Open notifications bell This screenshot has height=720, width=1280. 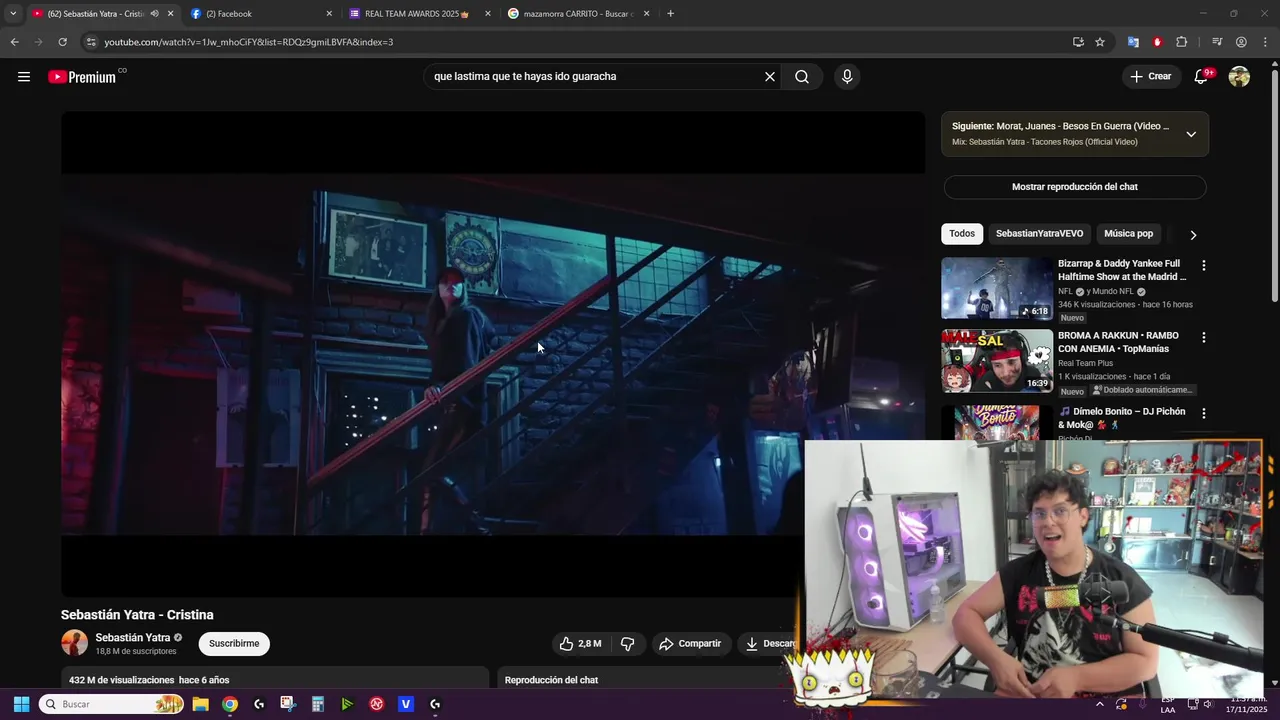(x=1201, y=77)
